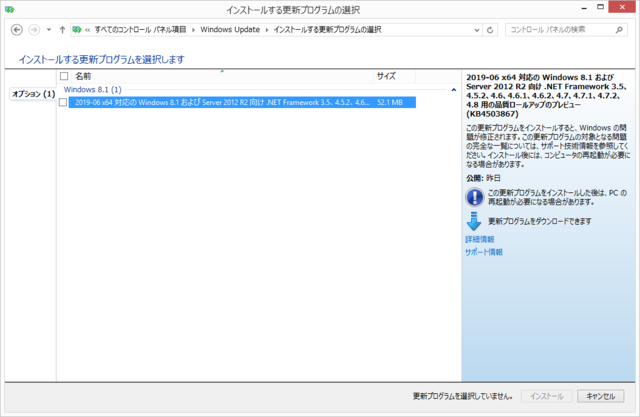The height and width of the screenshot is (417, 640).
Task: Open the 'サポート情報' link
Action: click(x=484, y=252)
